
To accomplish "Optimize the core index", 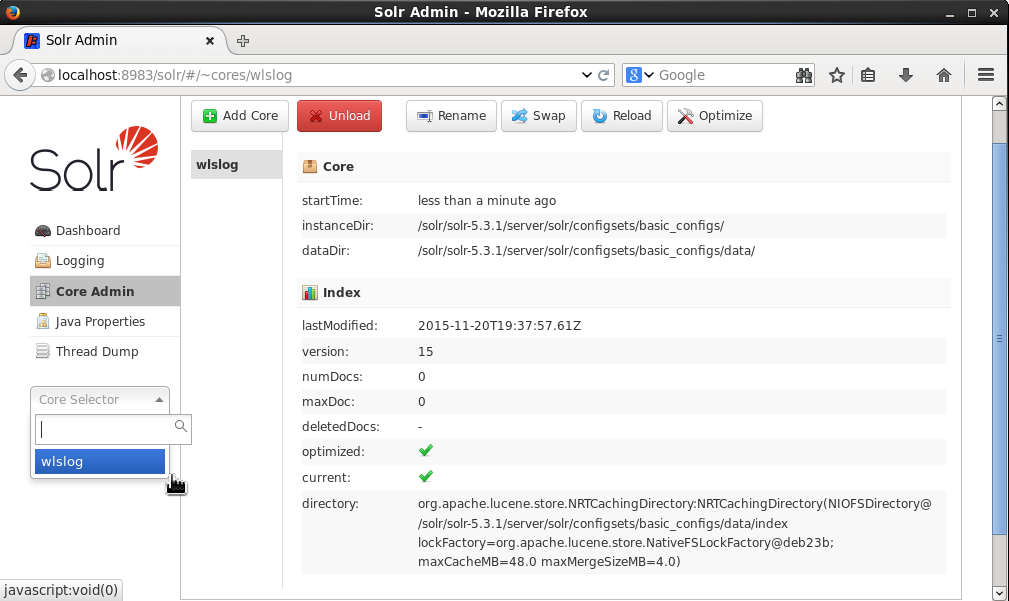I will (x=714, y=116).
